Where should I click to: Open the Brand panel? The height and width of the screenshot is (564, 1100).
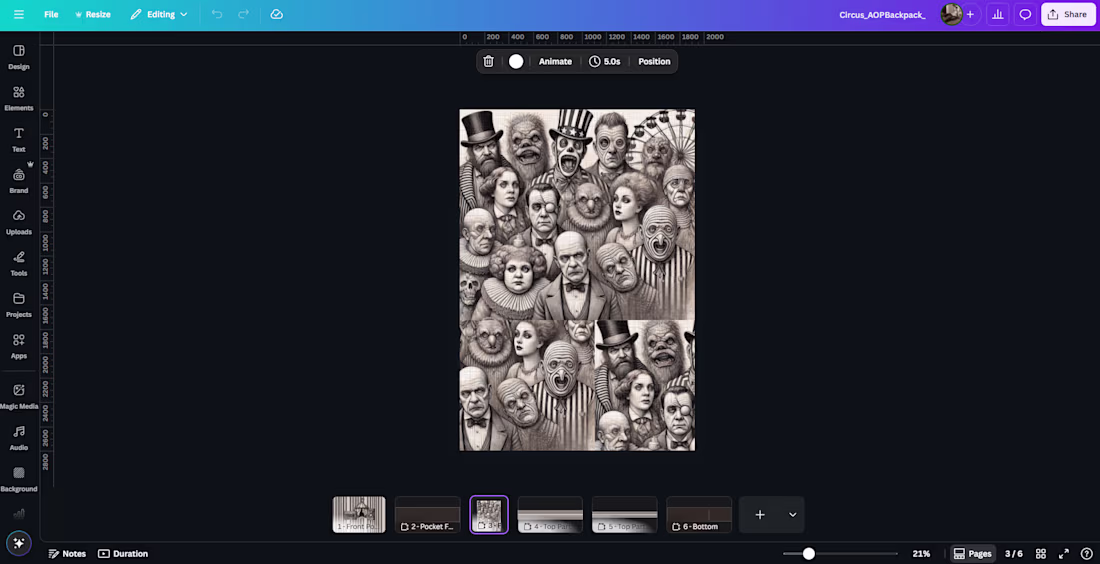click(x=19, y=181)
